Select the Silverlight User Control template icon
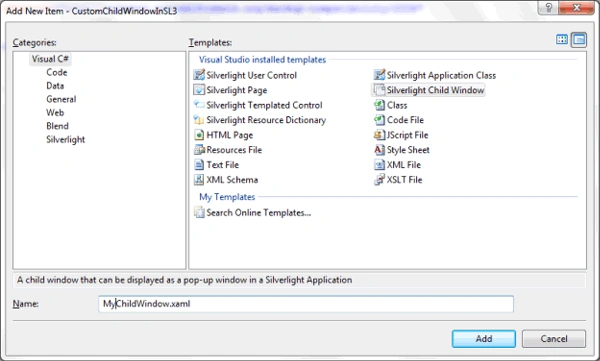 click(x=199, y=75)
